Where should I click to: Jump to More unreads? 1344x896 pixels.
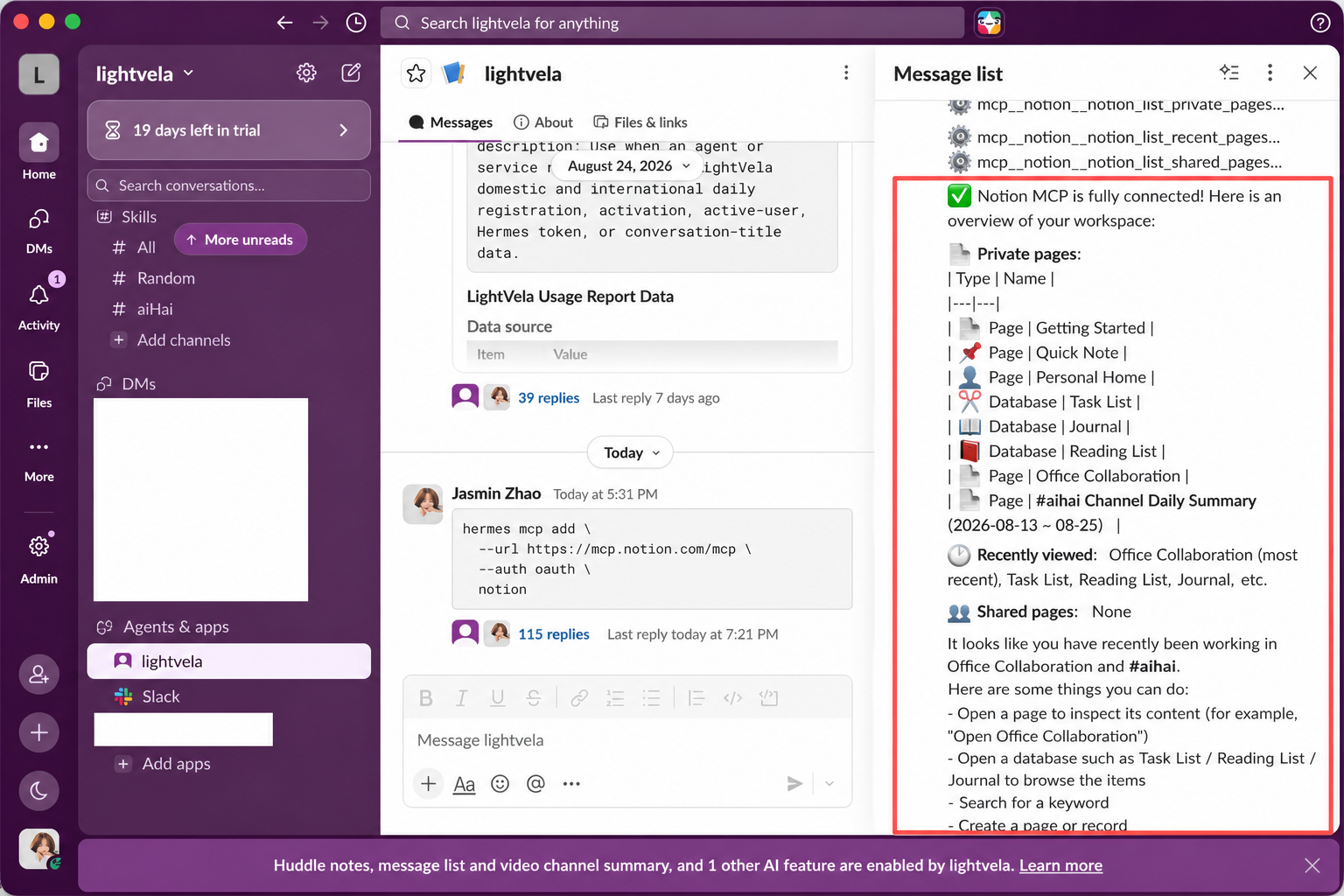241,240
